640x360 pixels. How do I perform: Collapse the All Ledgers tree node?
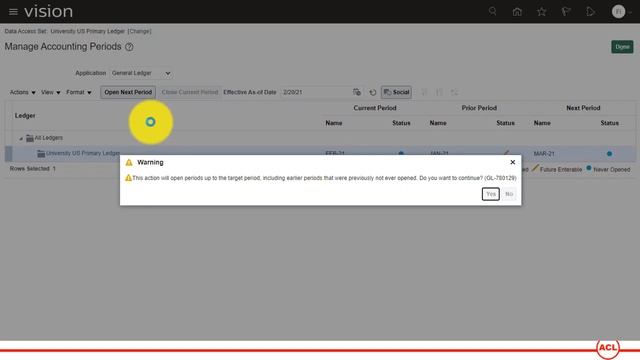pyautogui.click(x=21, y=138)
